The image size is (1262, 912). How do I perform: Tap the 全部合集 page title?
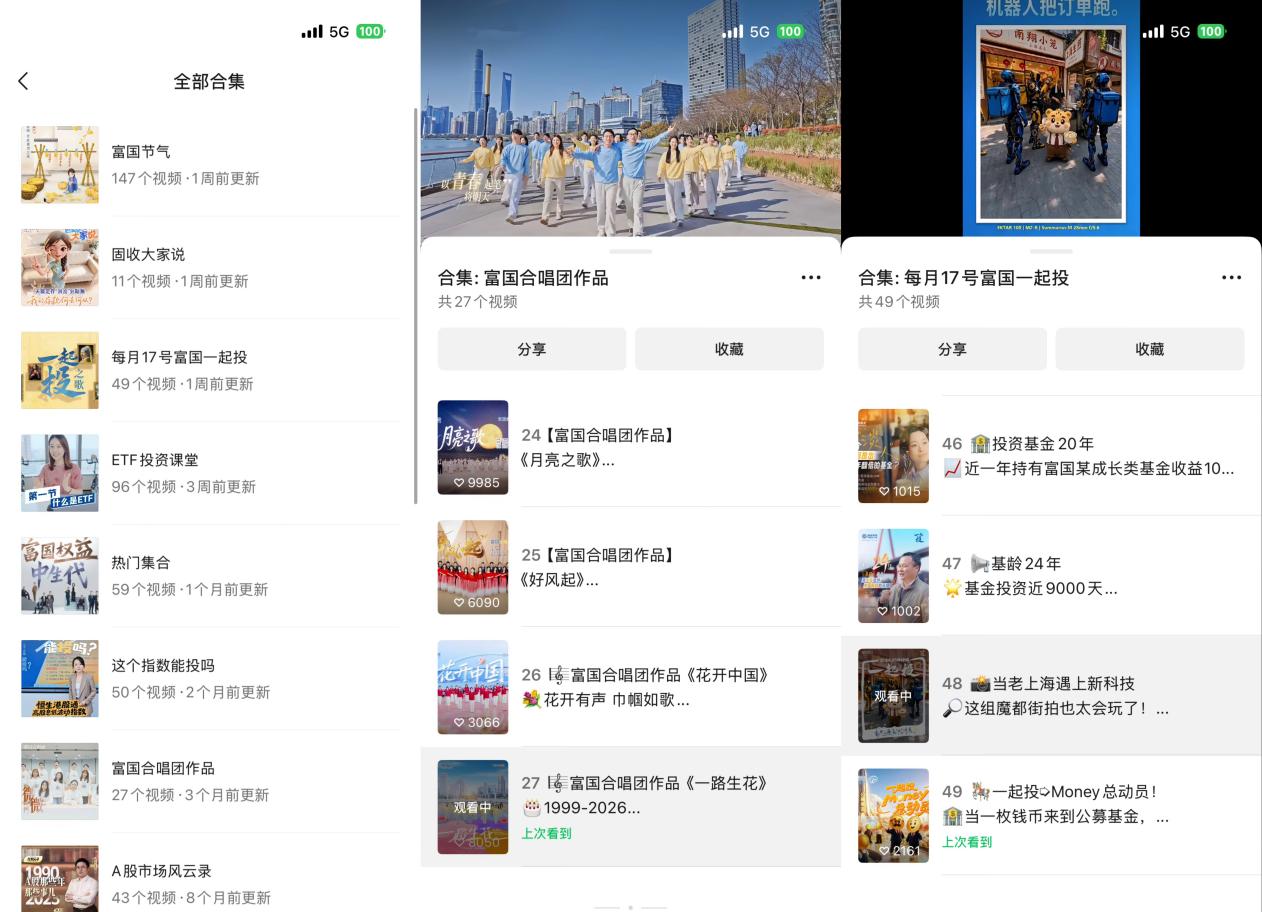click(209, 81)
